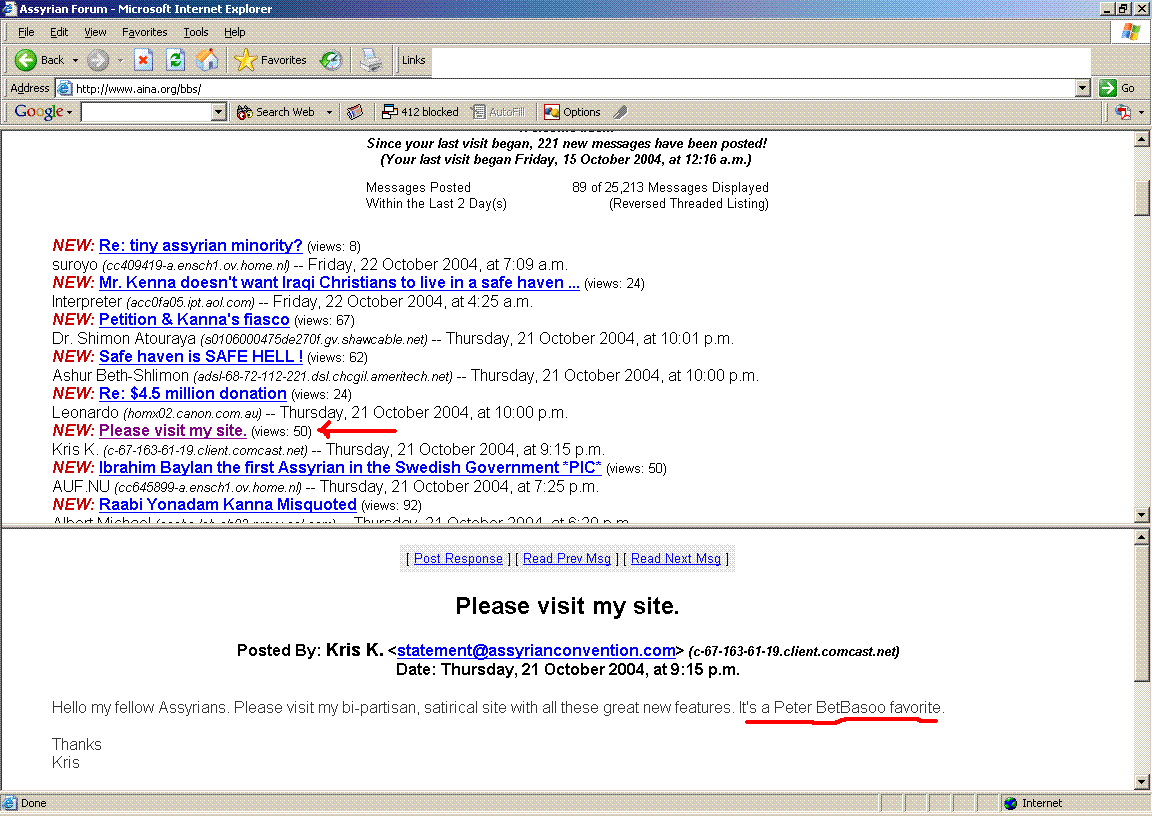Open 'Re: tiny assyrian minority?' thread
The width and height of the screenshot is (1152, 816).
pos(201,245)
